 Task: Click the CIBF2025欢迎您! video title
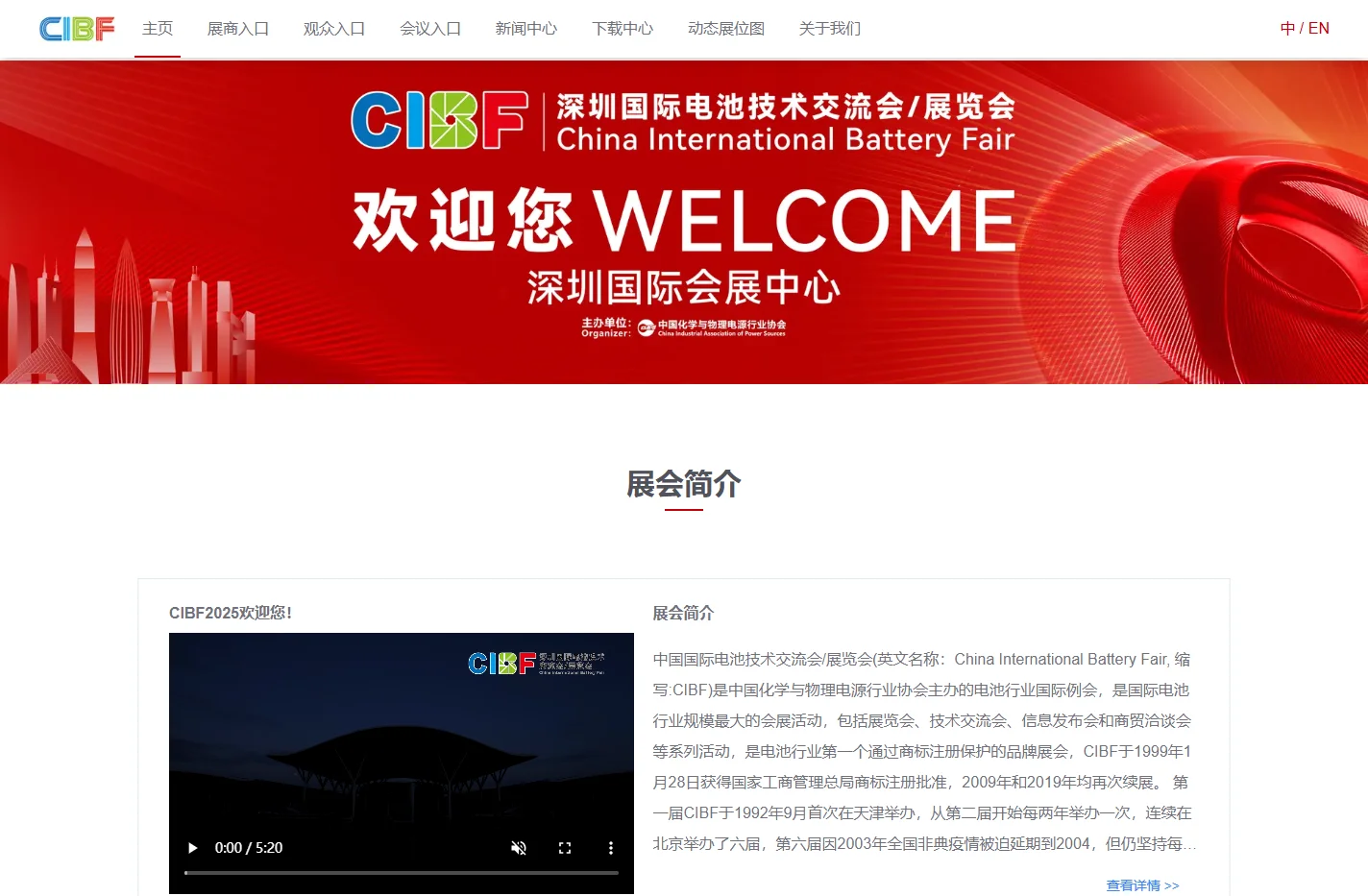click(x=231, y=613)
